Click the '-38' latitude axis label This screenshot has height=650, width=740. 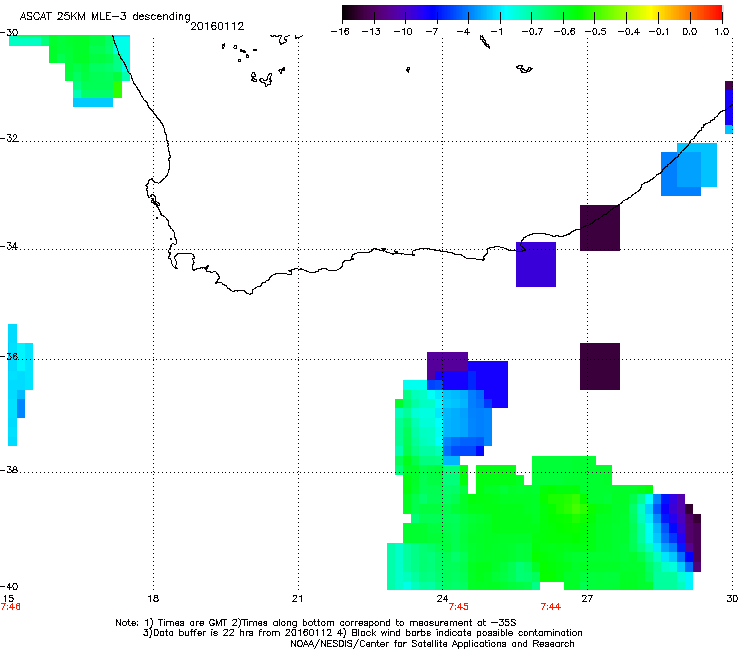click(9, 470)
